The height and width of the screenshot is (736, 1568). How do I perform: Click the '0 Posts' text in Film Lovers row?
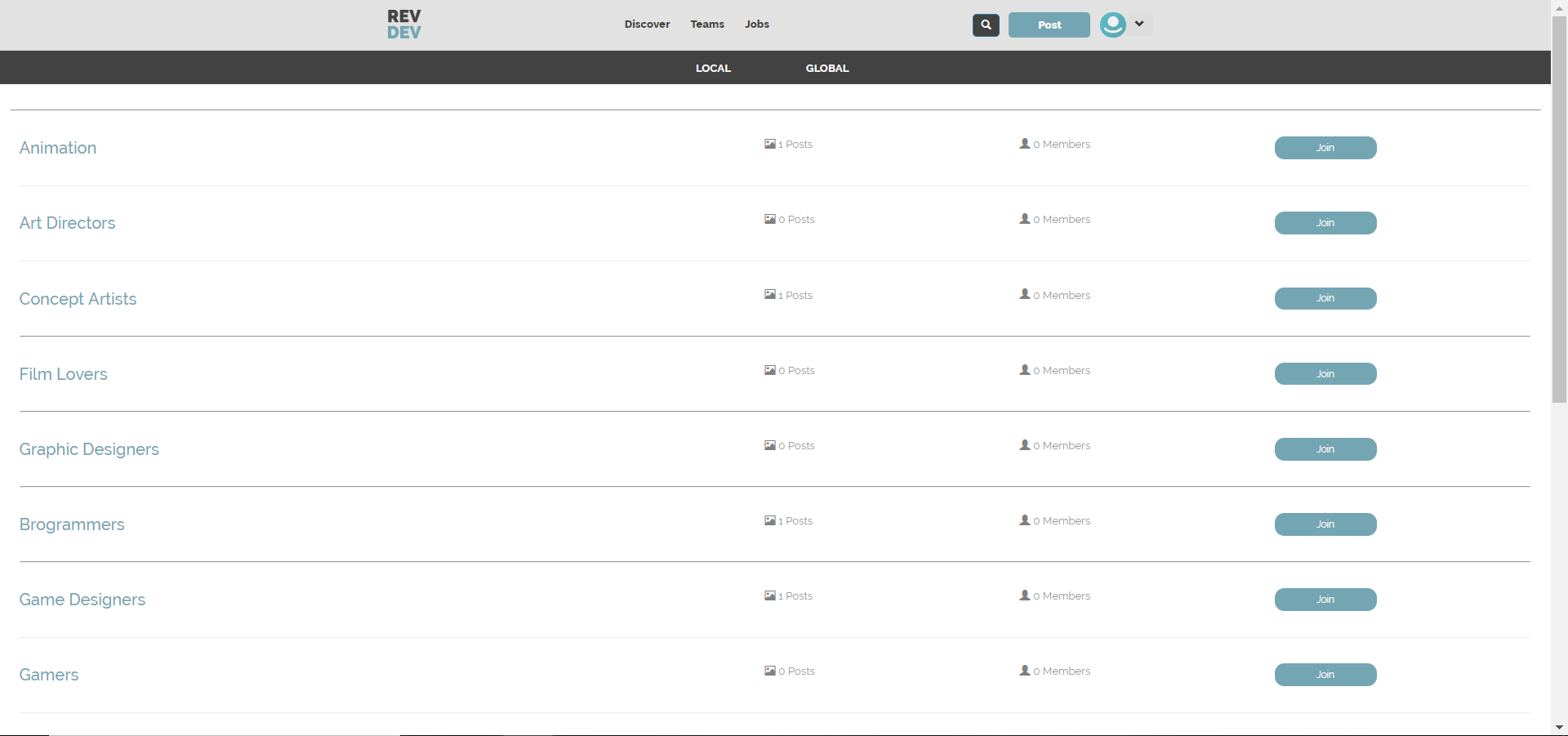coord(797,371)
